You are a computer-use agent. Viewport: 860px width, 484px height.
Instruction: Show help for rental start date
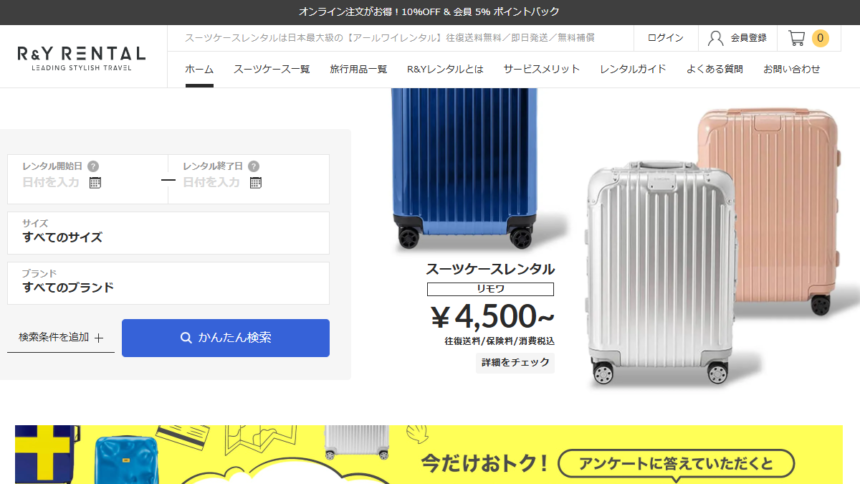click(x=93, y=166)
